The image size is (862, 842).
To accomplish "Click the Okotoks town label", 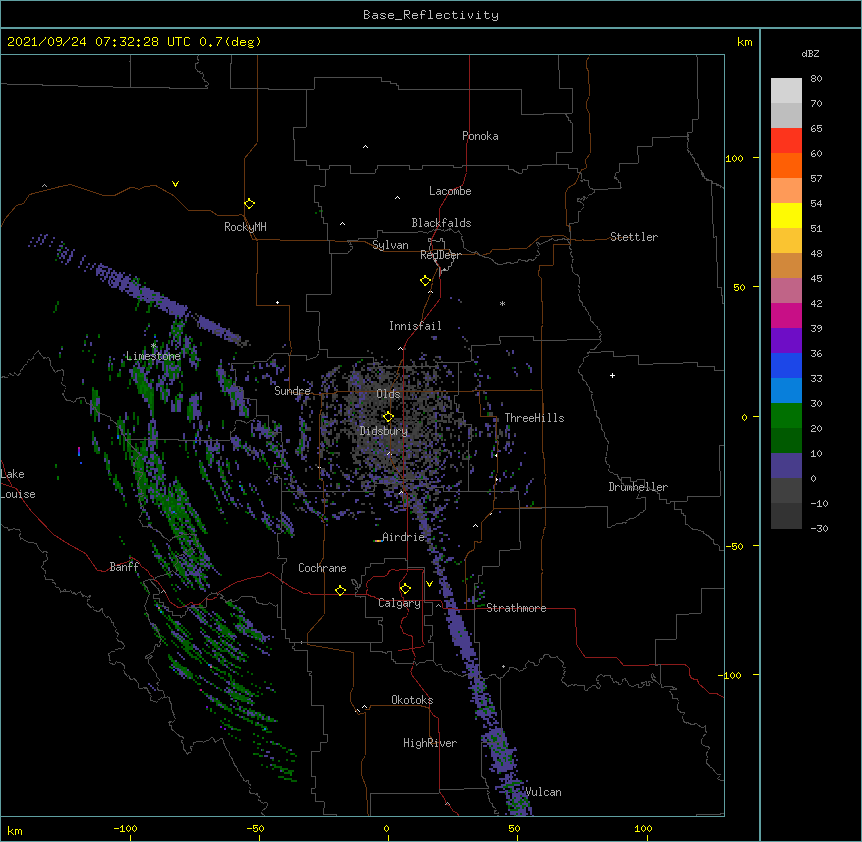I will point(412,700).
